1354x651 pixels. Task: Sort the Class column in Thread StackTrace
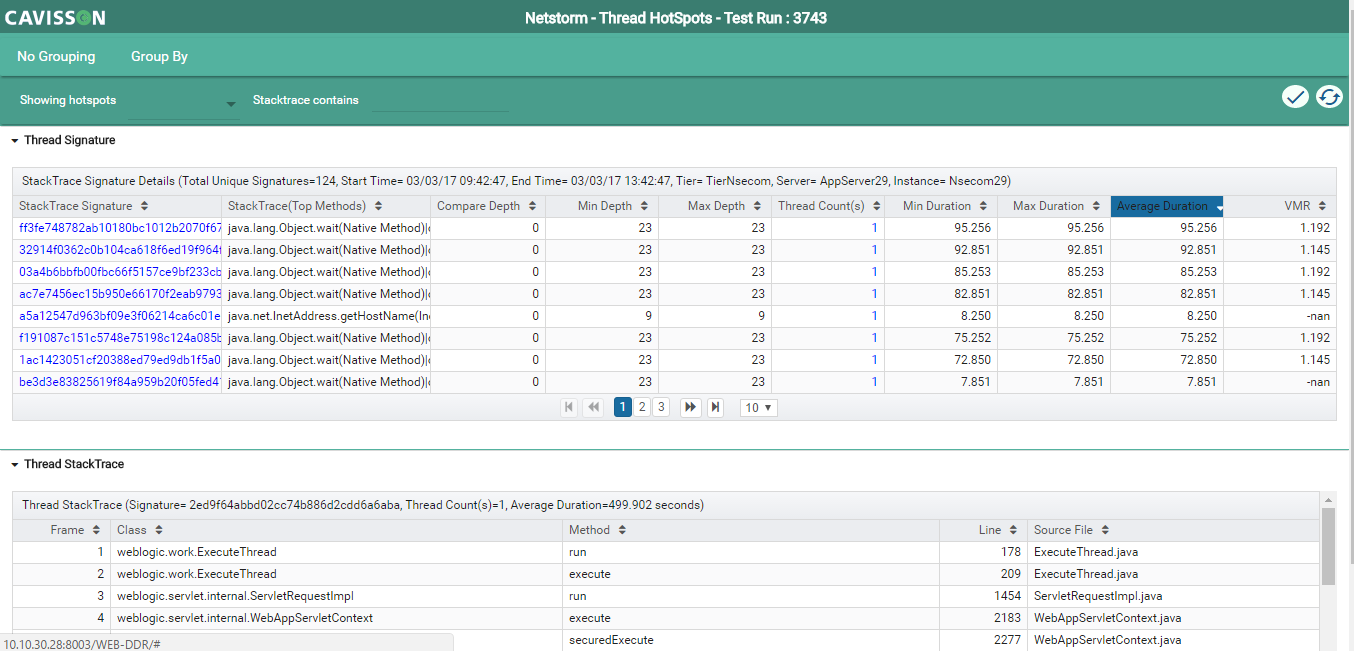click(x=159, y=530)
